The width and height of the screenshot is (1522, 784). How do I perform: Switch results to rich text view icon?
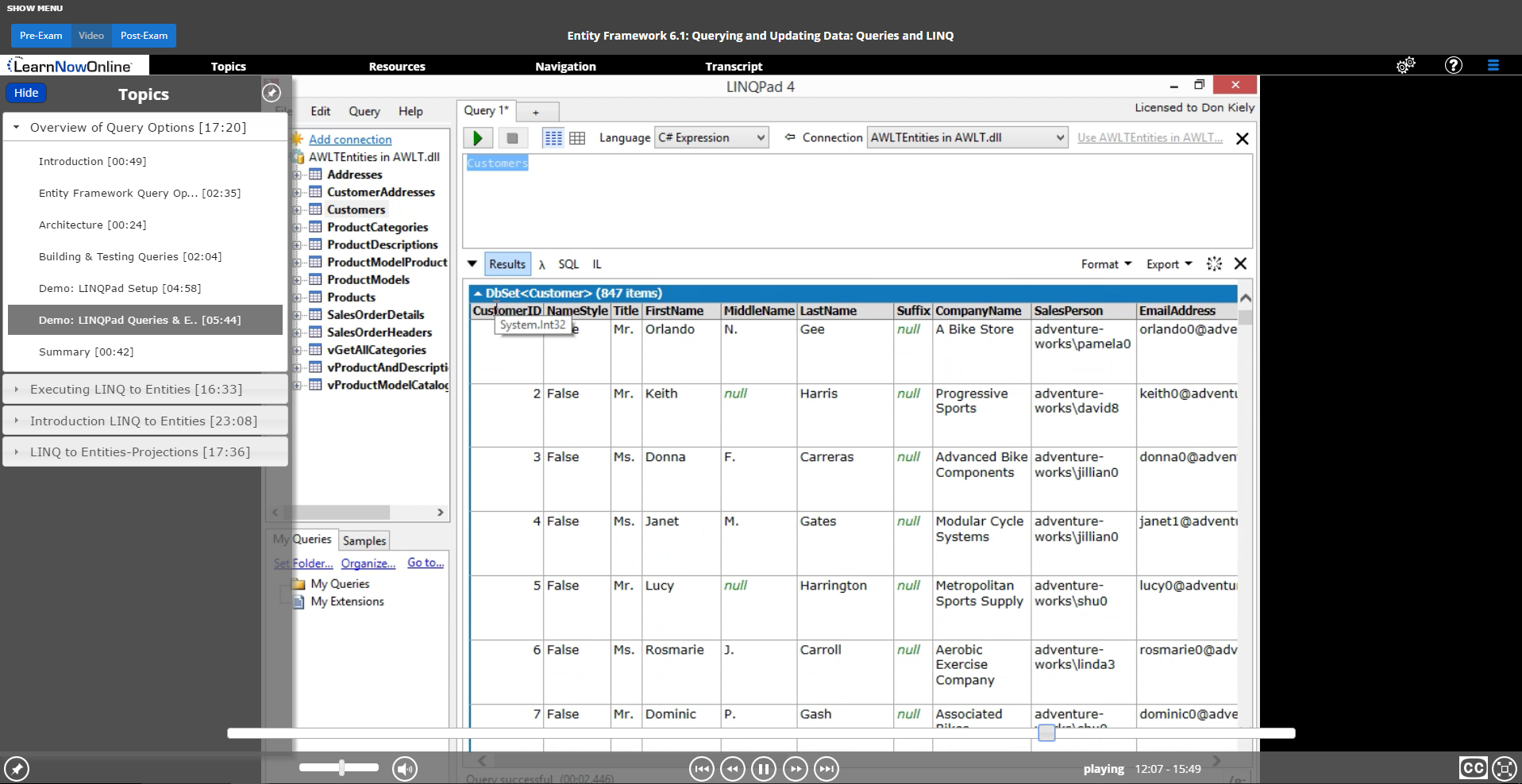click(553, 138)
